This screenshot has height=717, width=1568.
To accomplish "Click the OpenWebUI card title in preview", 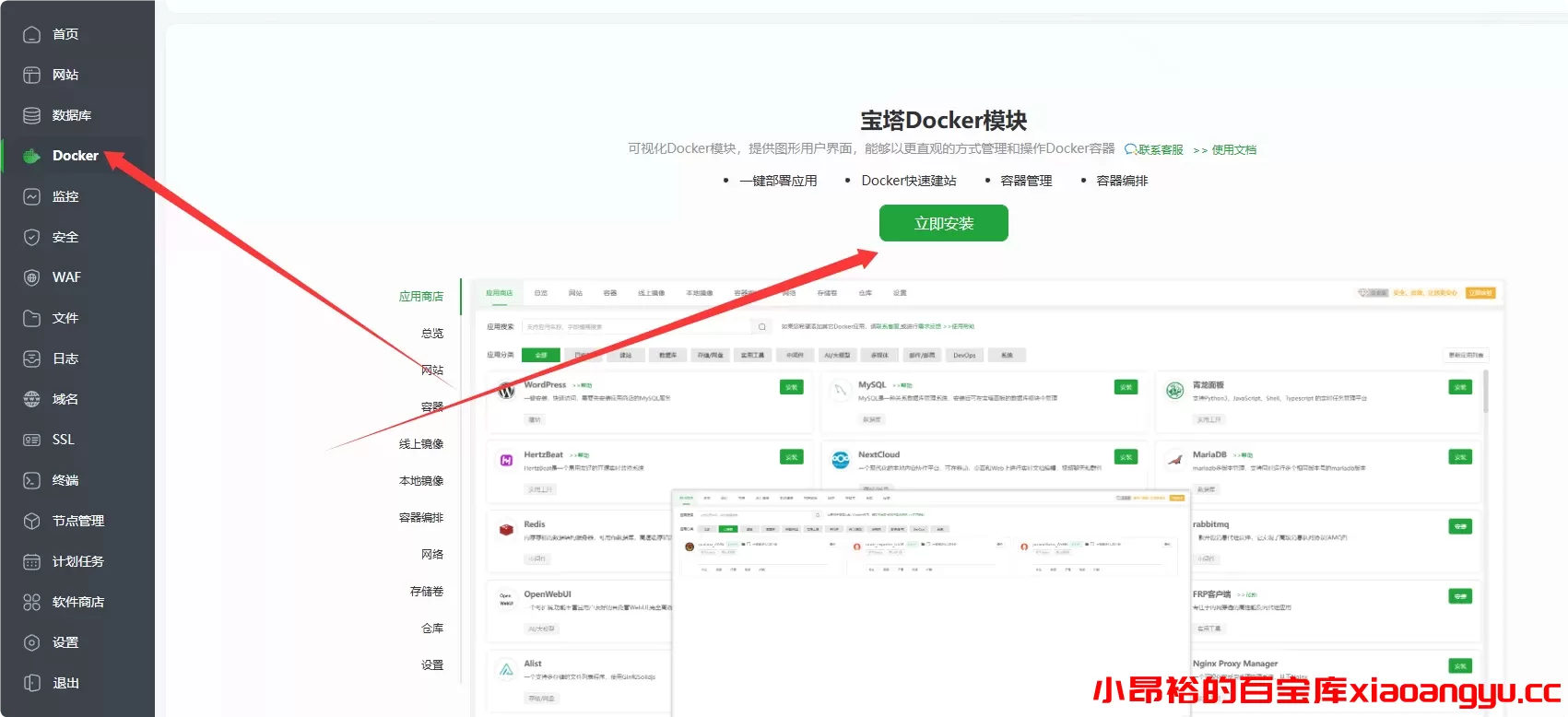I will 548,594.
